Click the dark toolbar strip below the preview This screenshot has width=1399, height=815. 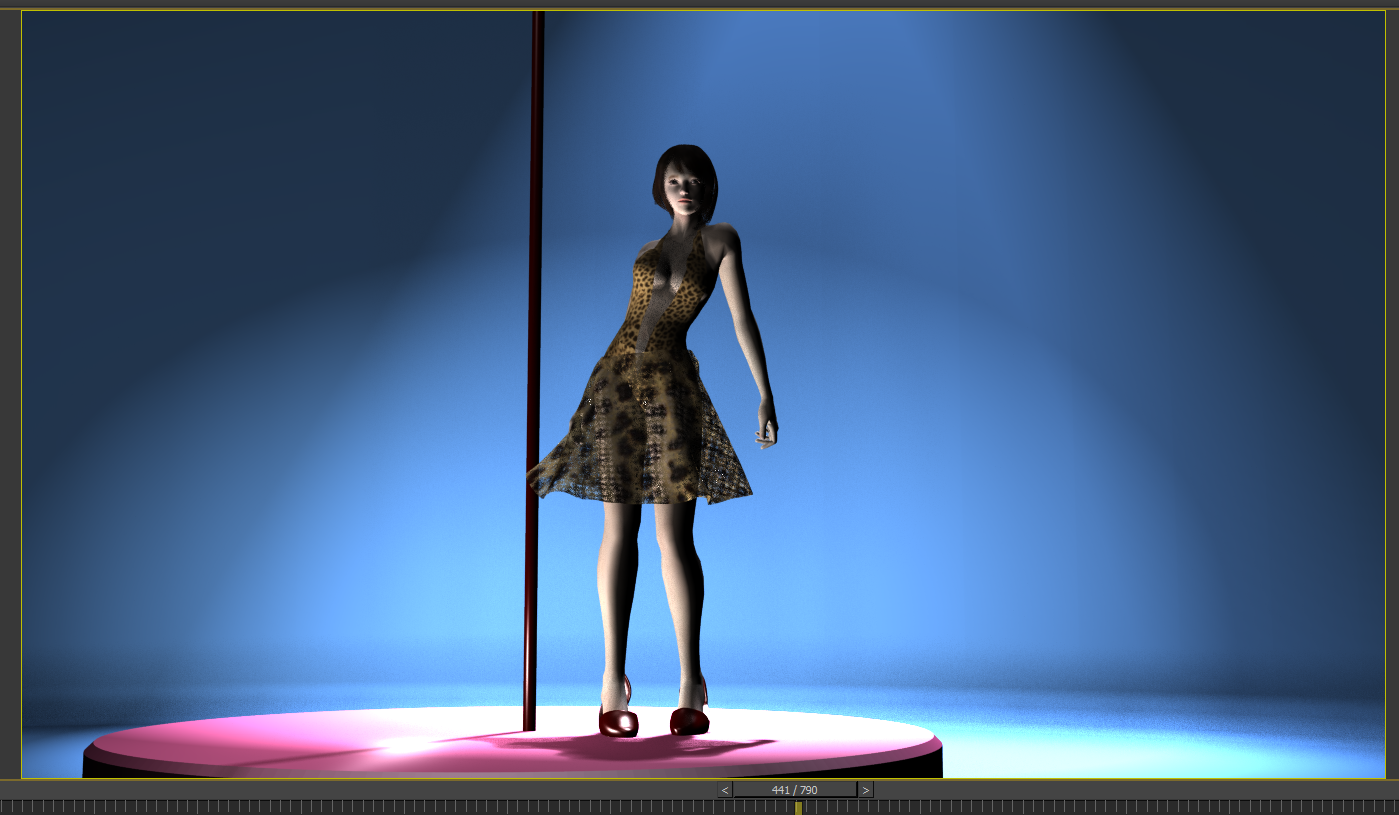point(400,789)
